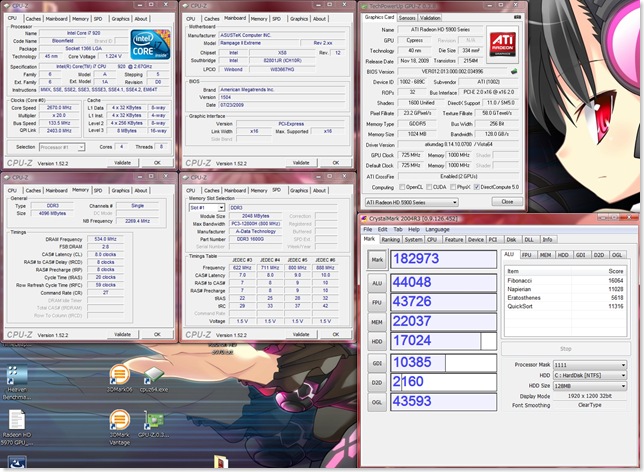The width and height of the screenshot is (644, 472).
Task: Click the Mark total score button
Action: [x=375, y=259]
